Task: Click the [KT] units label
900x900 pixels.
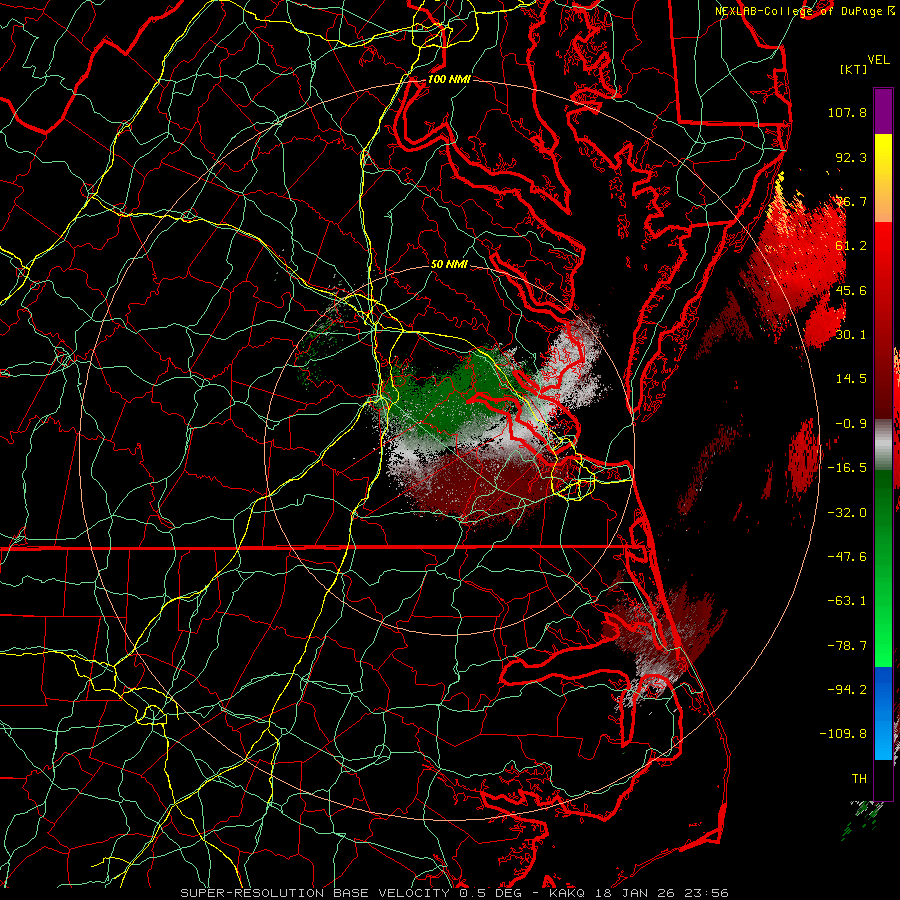Action: (854, 69)
